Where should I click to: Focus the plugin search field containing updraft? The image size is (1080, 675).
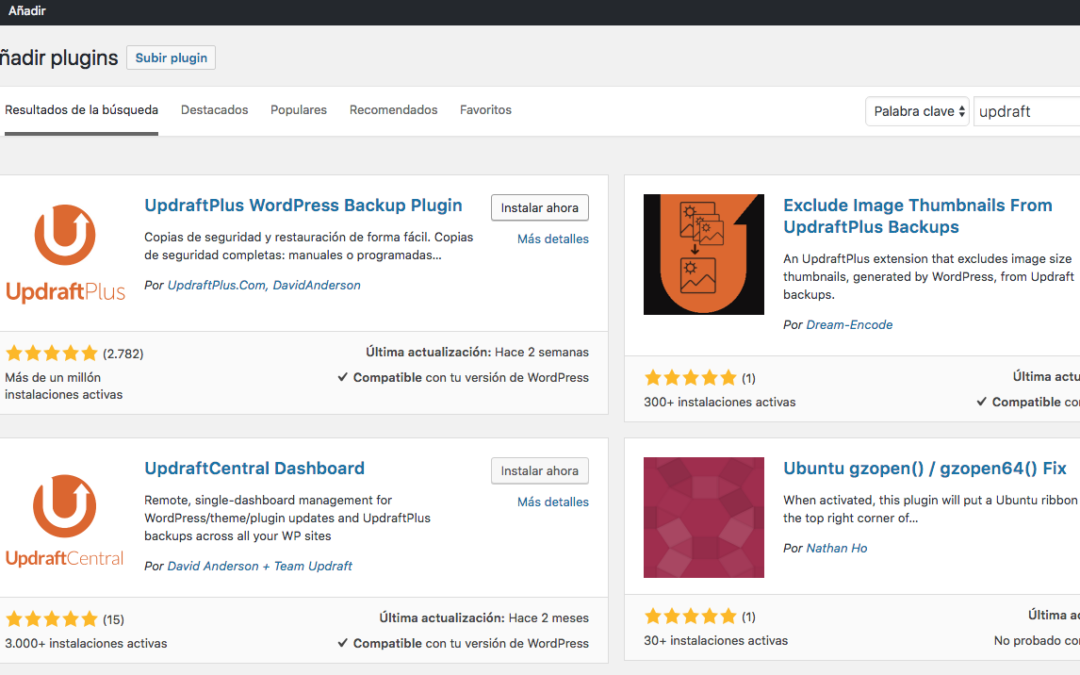pos(1025,112)
